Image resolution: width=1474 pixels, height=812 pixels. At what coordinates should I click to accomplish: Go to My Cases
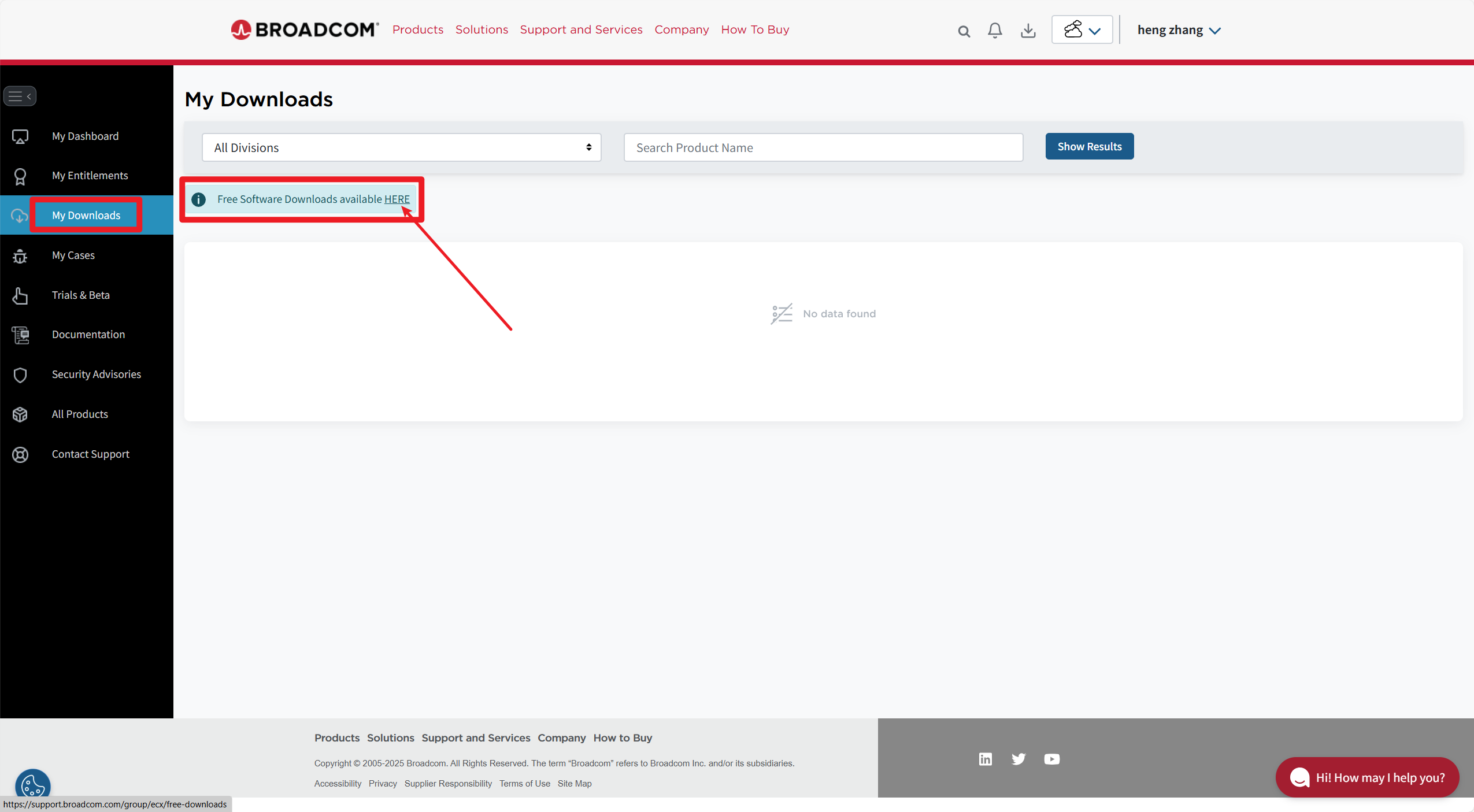(73, 255)
